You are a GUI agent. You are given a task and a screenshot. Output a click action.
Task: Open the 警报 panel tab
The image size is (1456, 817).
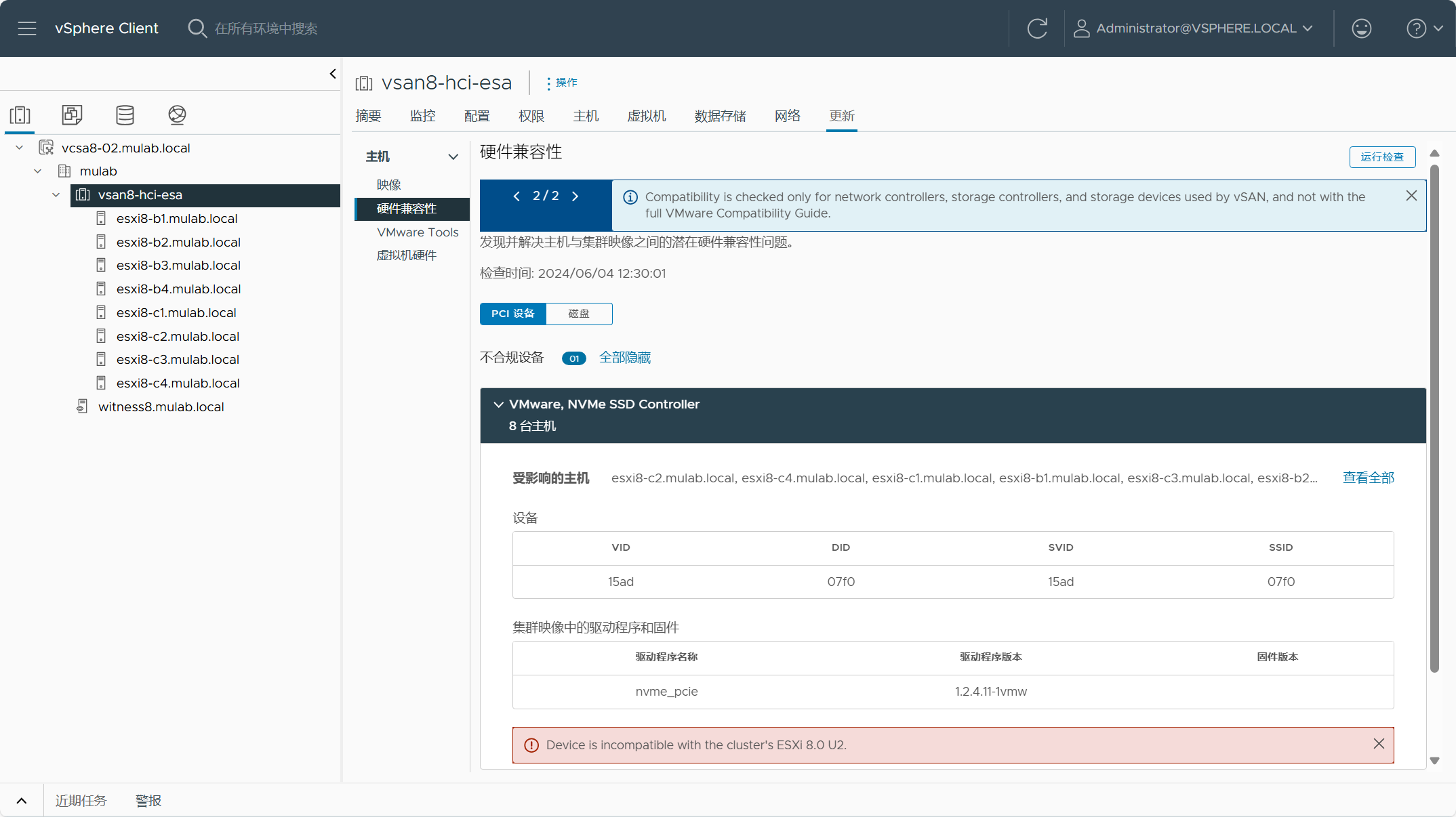[148, 801]
